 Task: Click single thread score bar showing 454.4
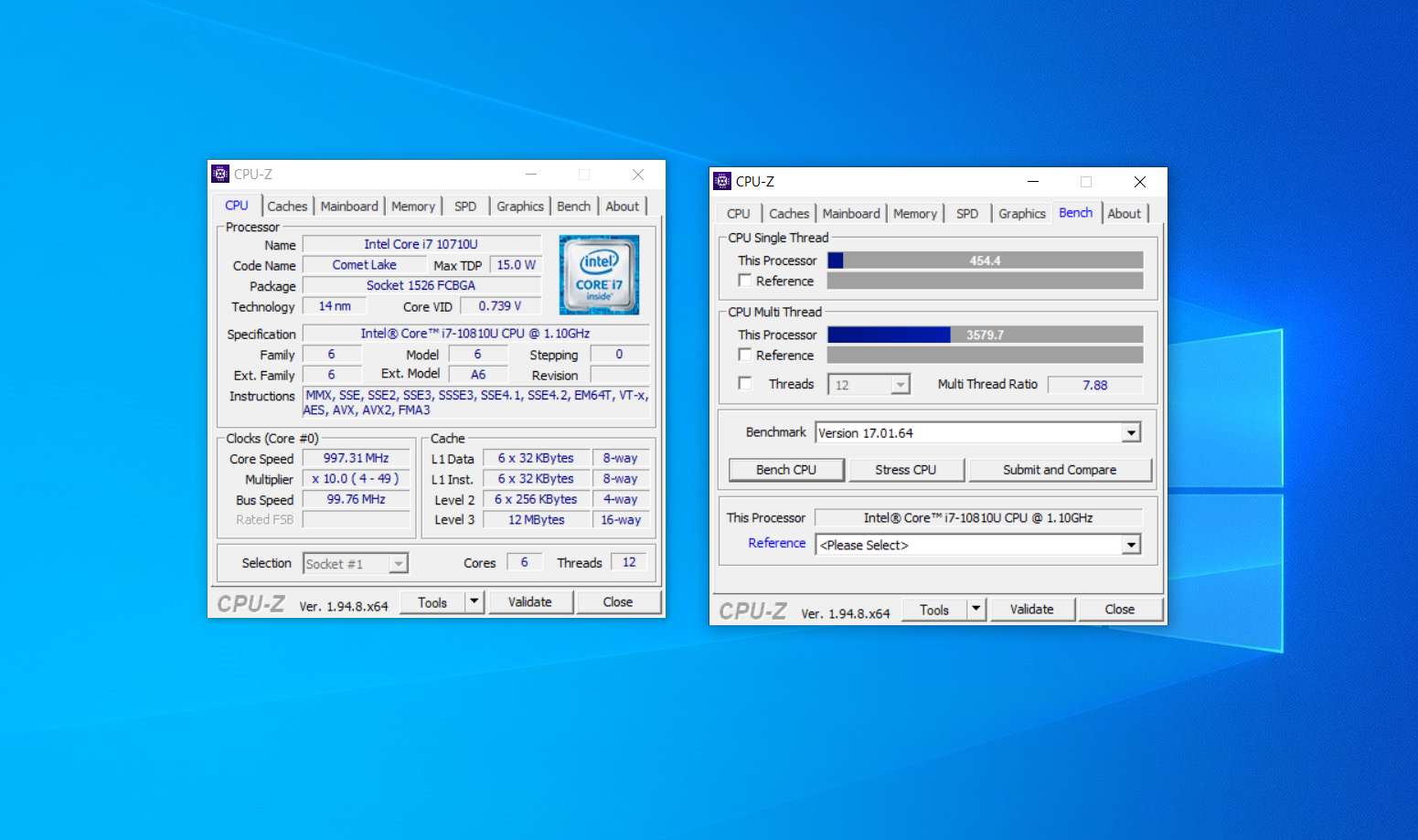click(x=986, y=261)
